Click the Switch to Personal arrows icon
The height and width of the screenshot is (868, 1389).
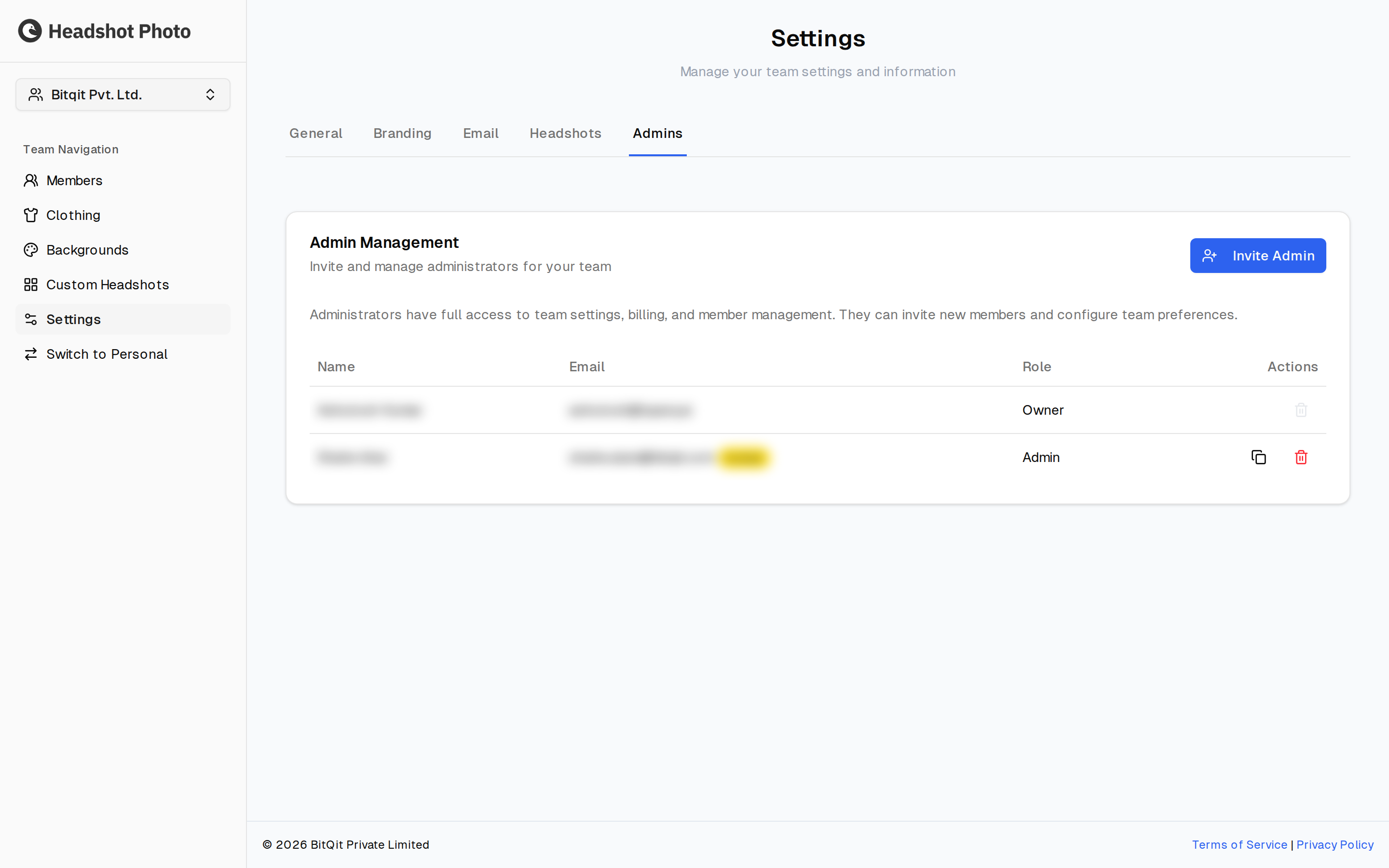point(31,354)
